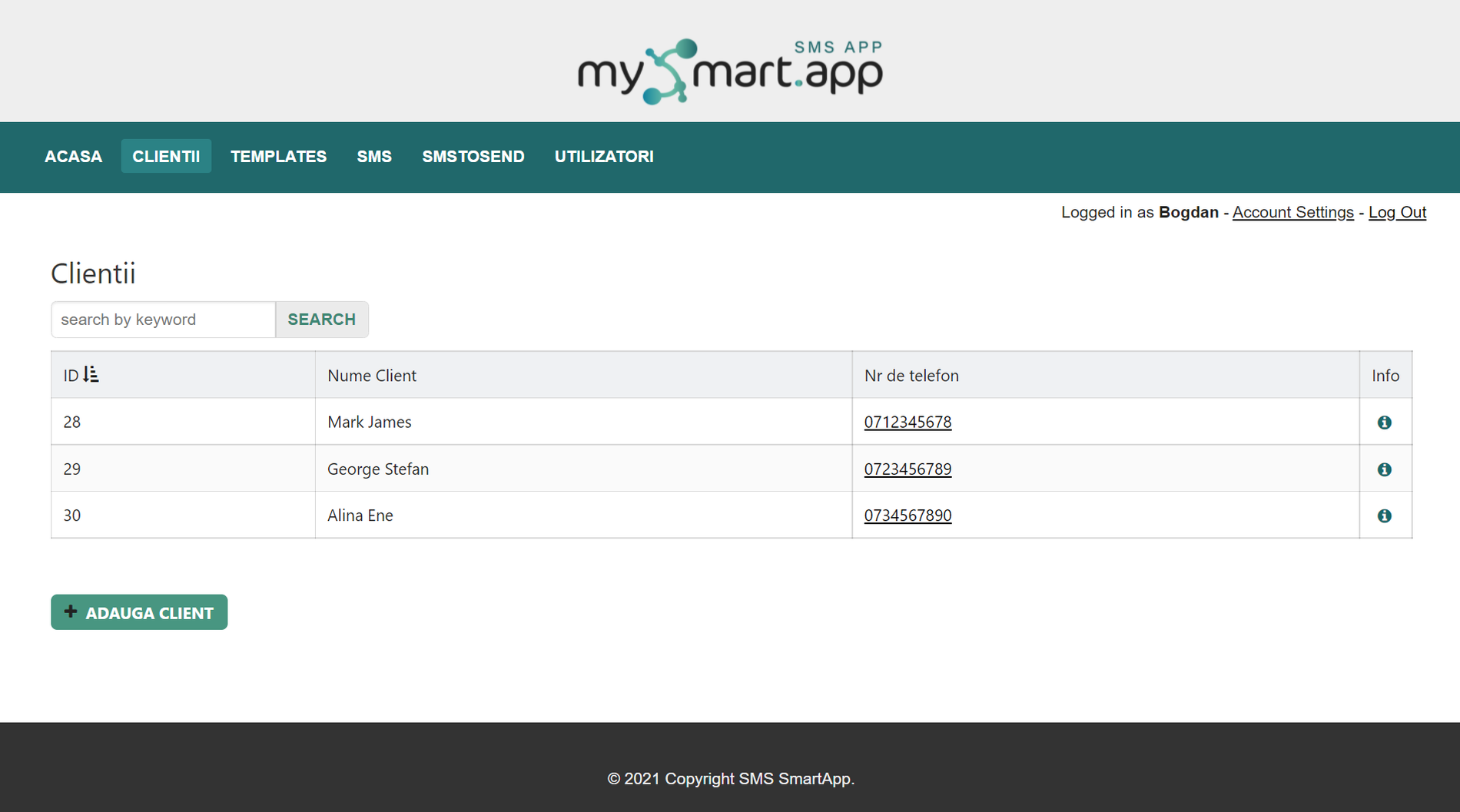Image resolution: width=1460 pixels, height=812 pixels.
Task: Call phone number 0712345678
Action: (908, 422)
